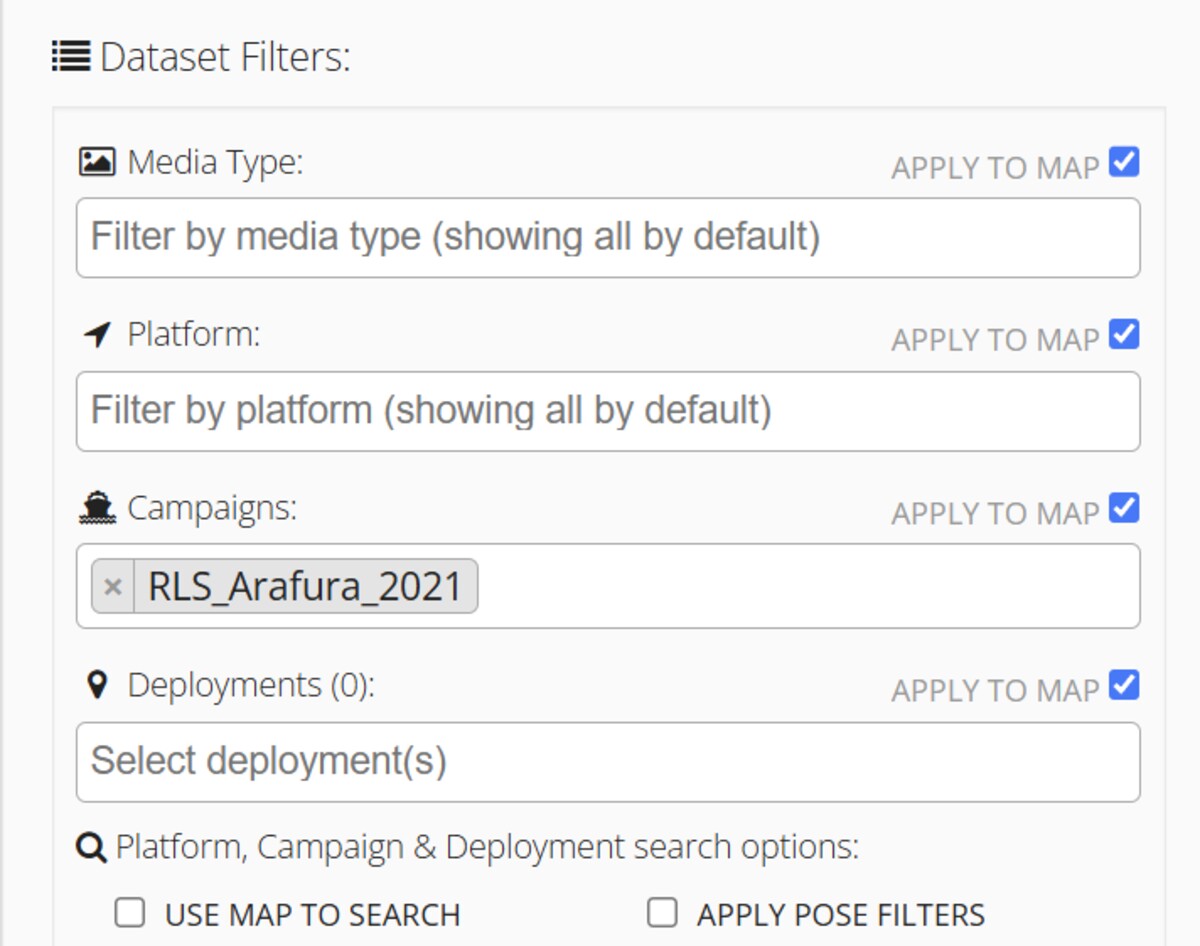The width and height of the screenshot is (1200, 946).
Task: Open the platform filter dropdown
Action: click(x=607, y=411)
